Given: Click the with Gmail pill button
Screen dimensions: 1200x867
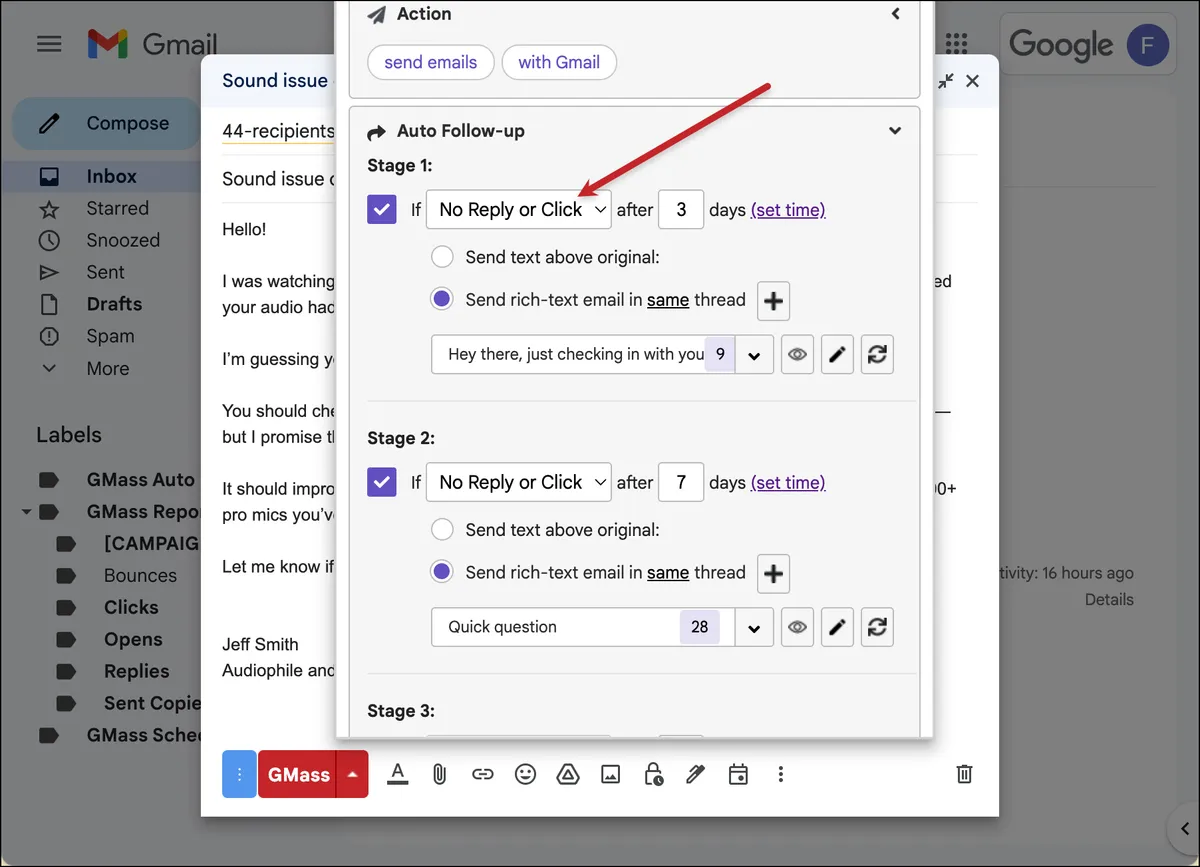Looking at the screenshot, I should [559, 62].
